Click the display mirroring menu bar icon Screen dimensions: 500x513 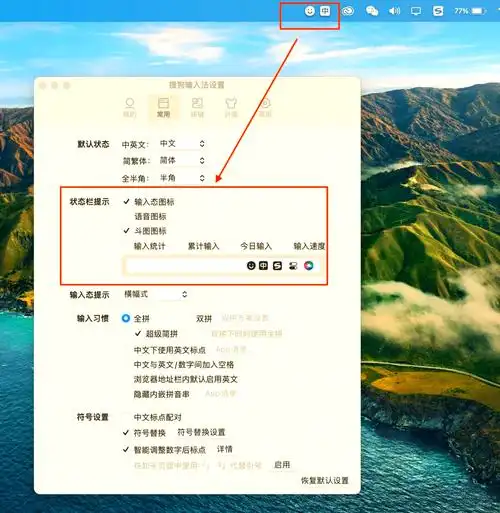(416, 11)
